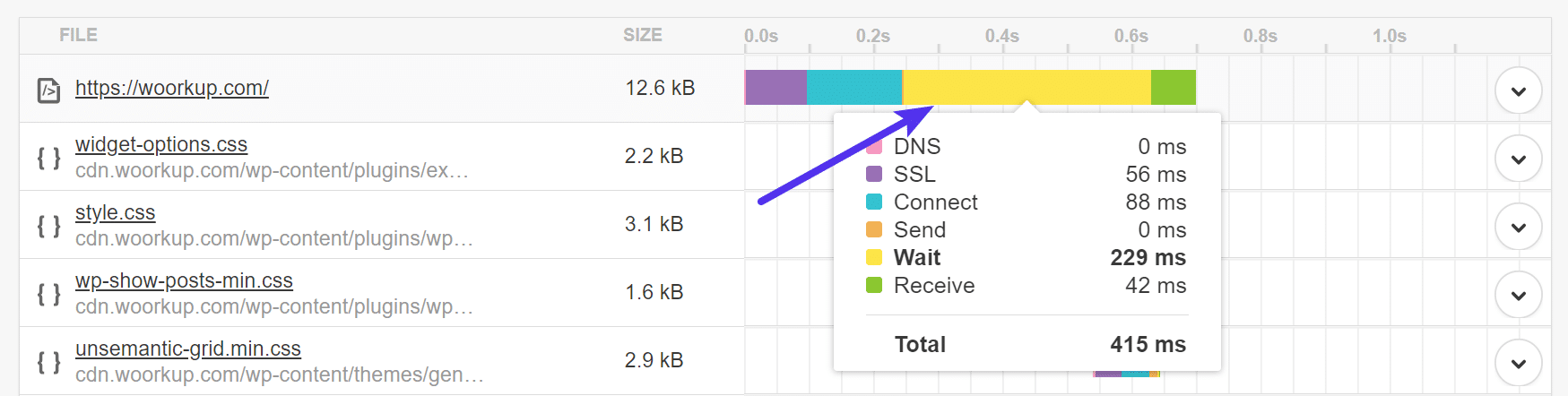
Task: Open the style.css file link
Action: coord(115,212)
